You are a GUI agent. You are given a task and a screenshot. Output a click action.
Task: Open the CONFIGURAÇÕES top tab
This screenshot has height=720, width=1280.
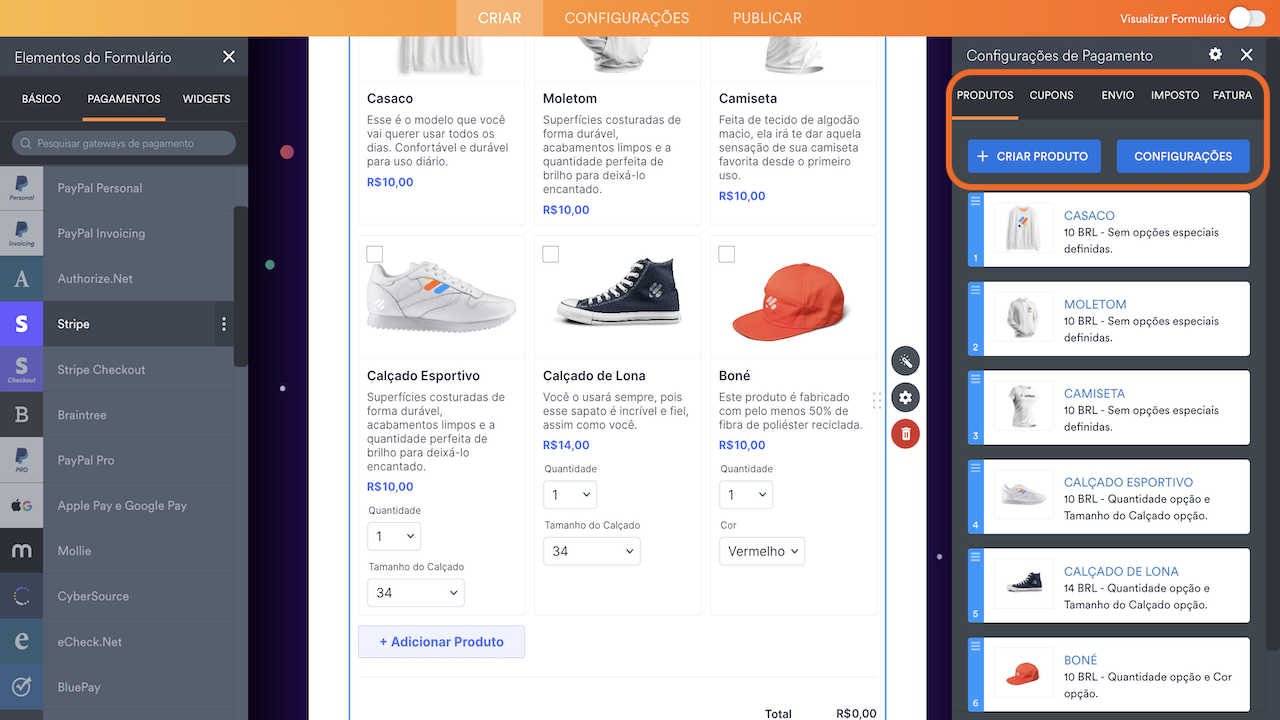(626, 18)
